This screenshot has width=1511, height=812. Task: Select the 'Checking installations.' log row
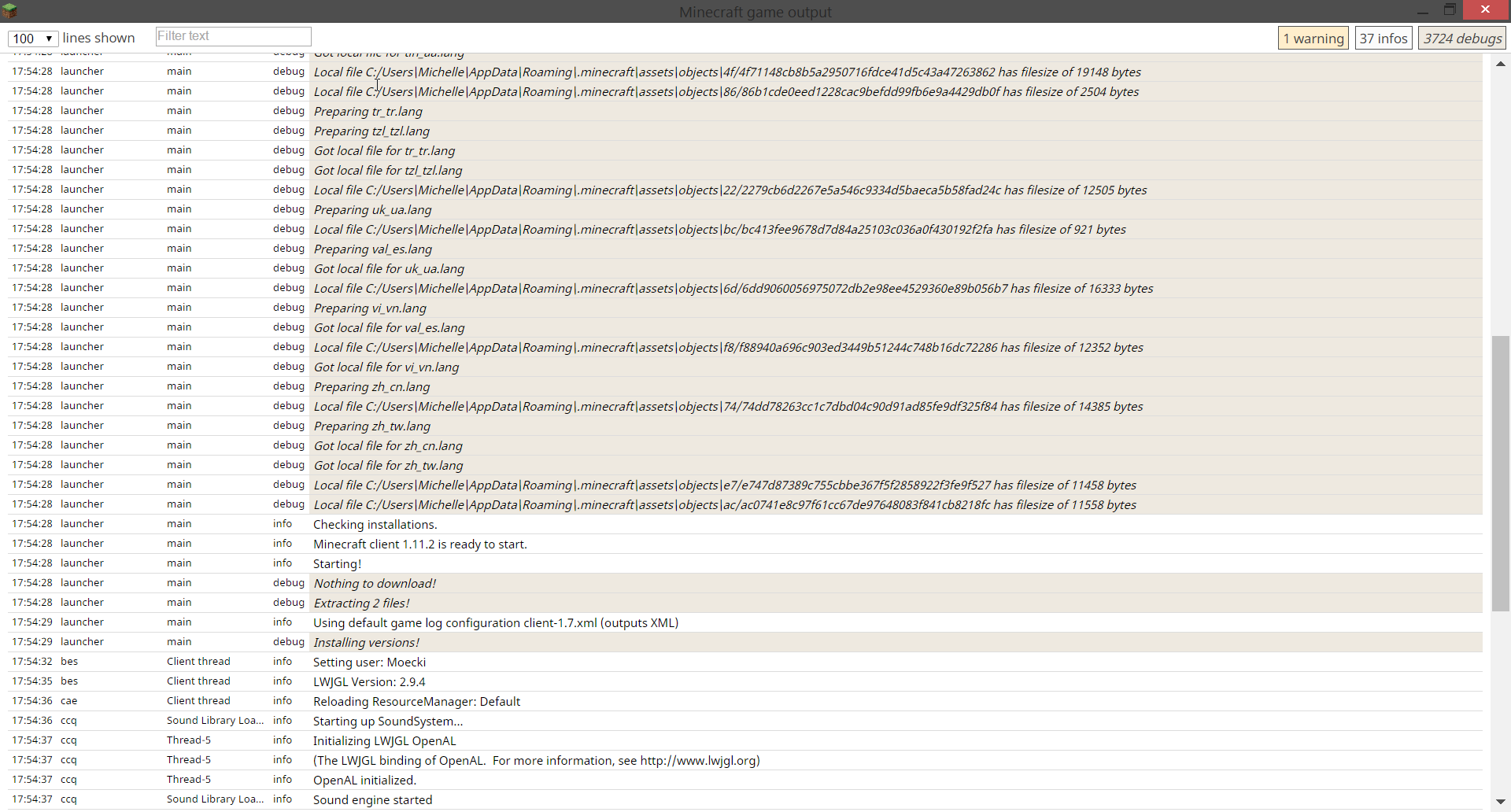click(x=375, y=525)
